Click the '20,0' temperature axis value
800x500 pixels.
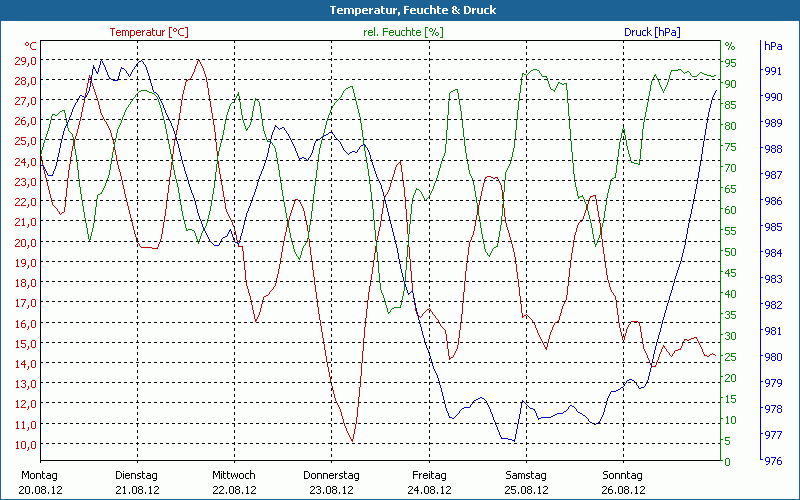25,242
